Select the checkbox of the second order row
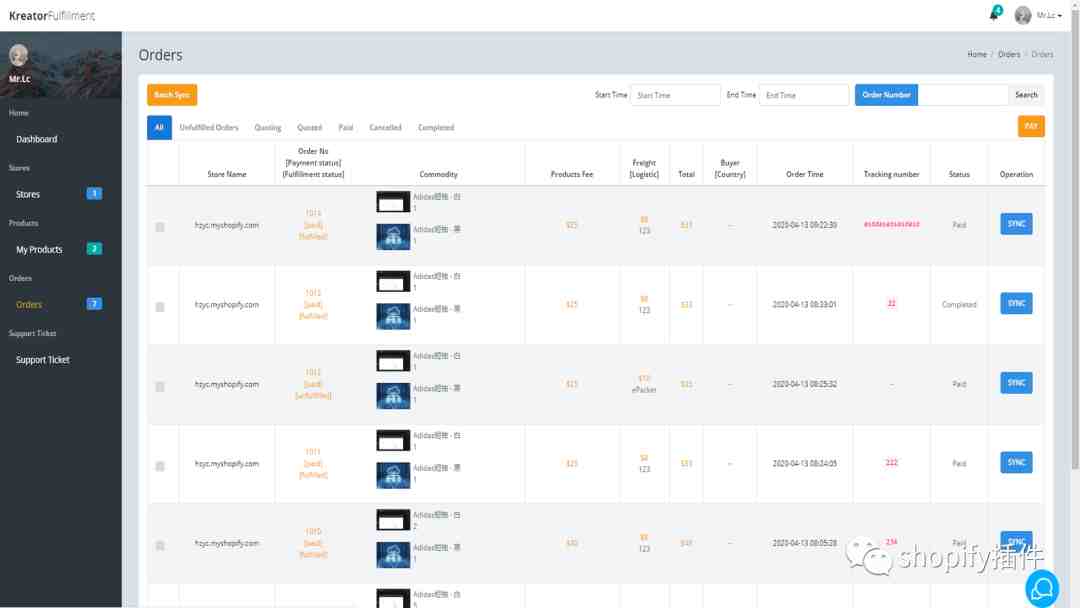 tap(160, 307)
